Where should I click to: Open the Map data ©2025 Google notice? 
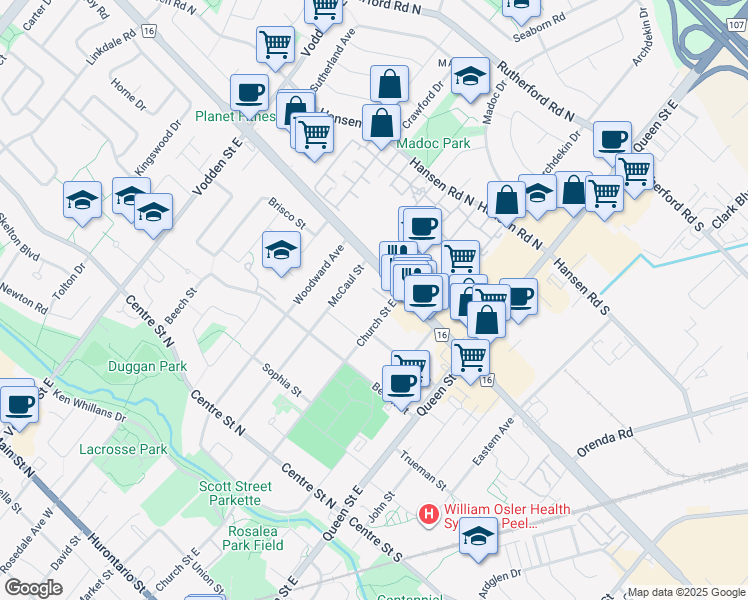click(686, 591)
